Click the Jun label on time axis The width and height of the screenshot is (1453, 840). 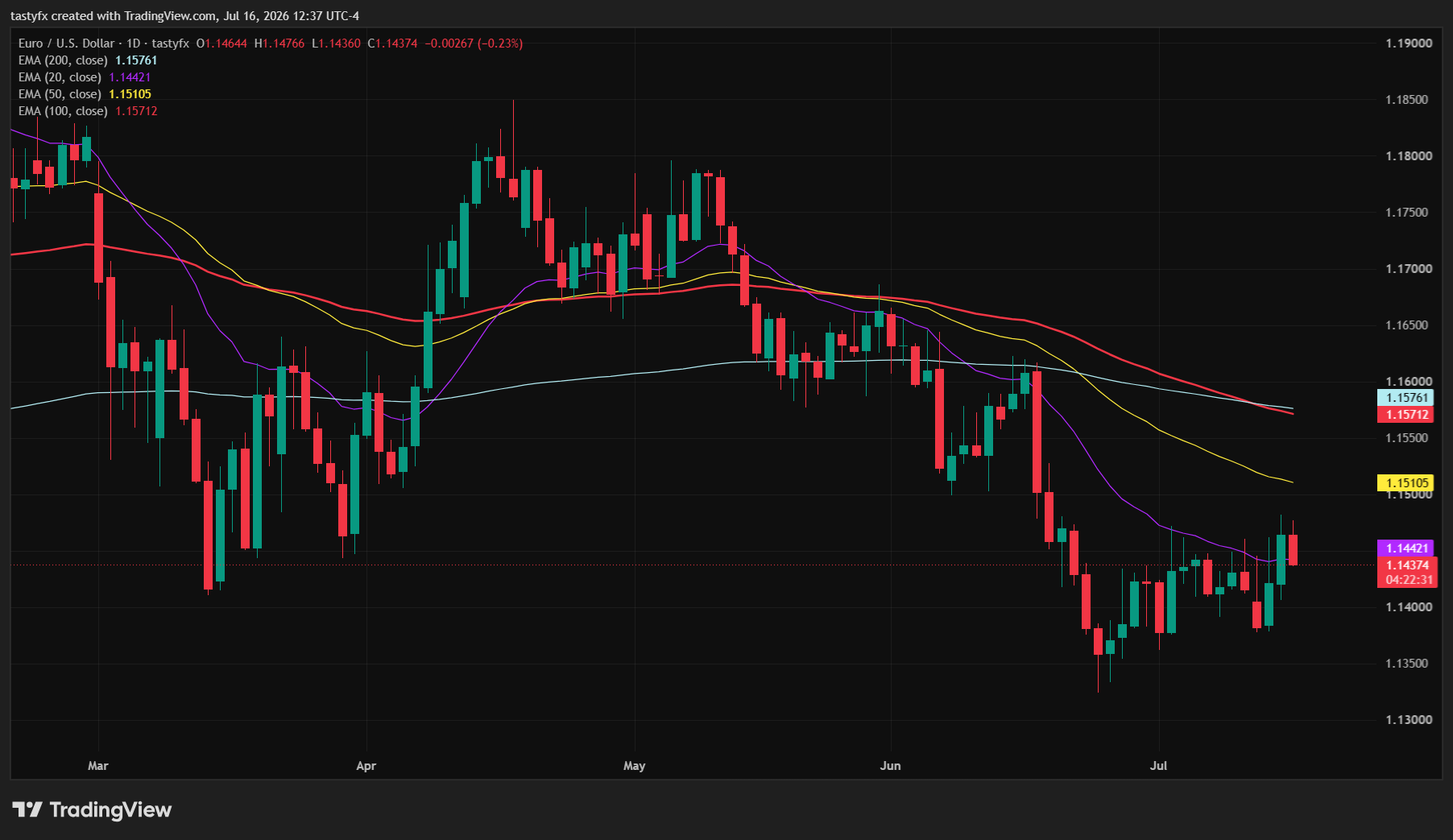[x=890, y=766]
